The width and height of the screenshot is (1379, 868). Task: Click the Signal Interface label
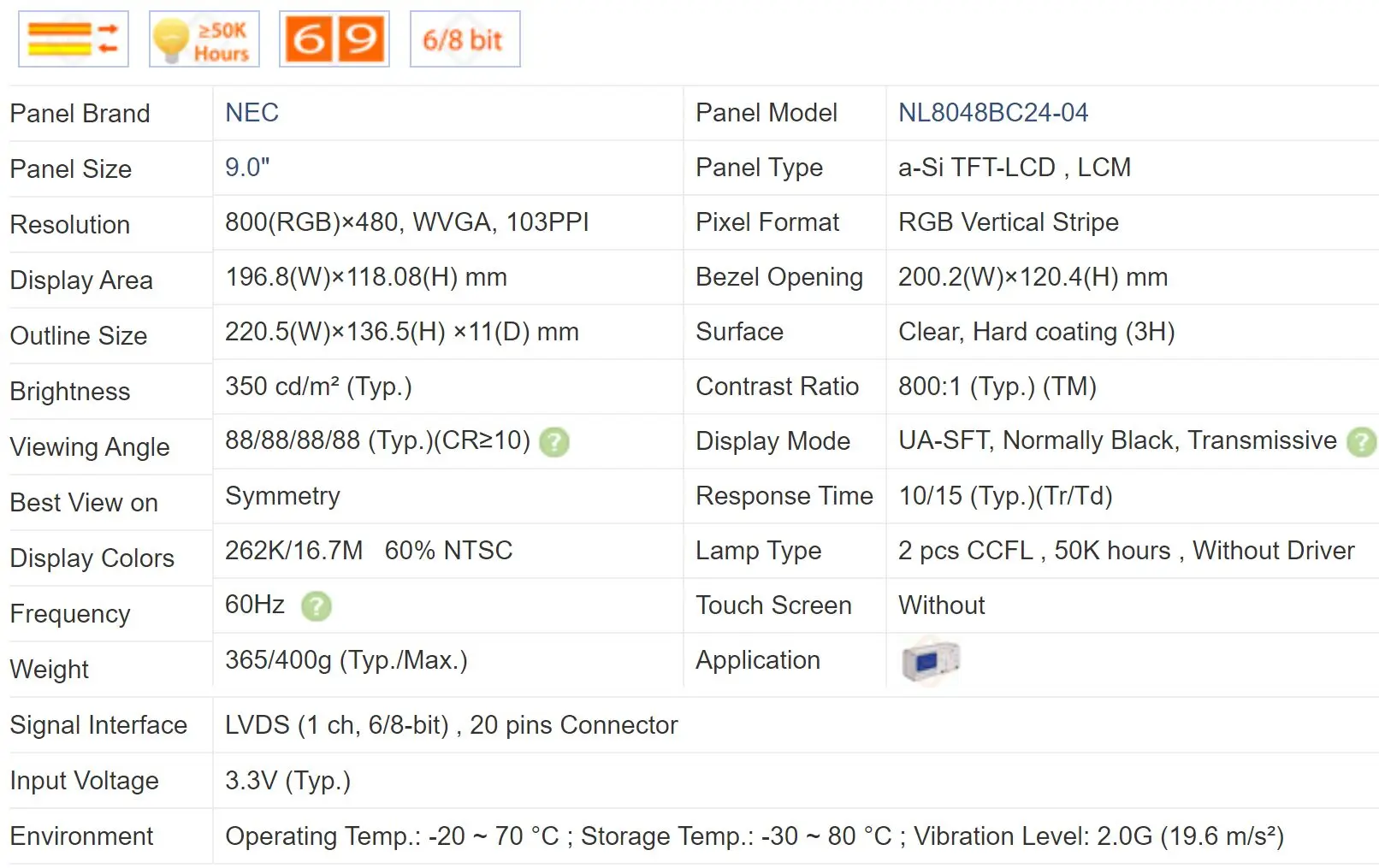(98, 725)
